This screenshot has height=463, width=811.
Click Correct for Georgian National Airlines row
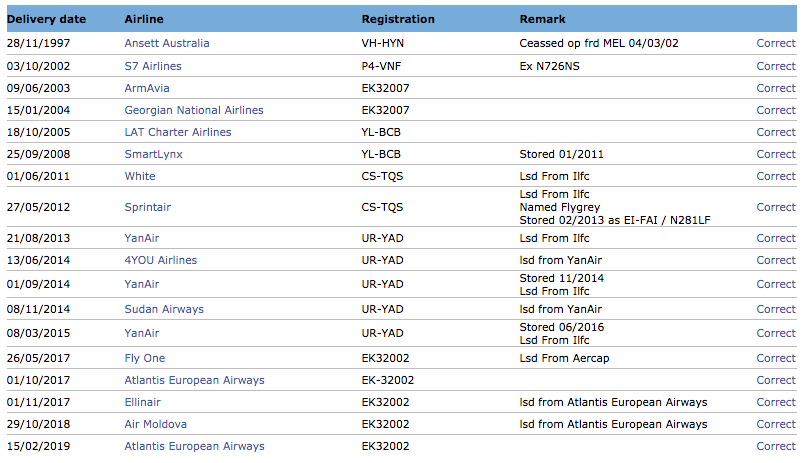coord(776,110)
